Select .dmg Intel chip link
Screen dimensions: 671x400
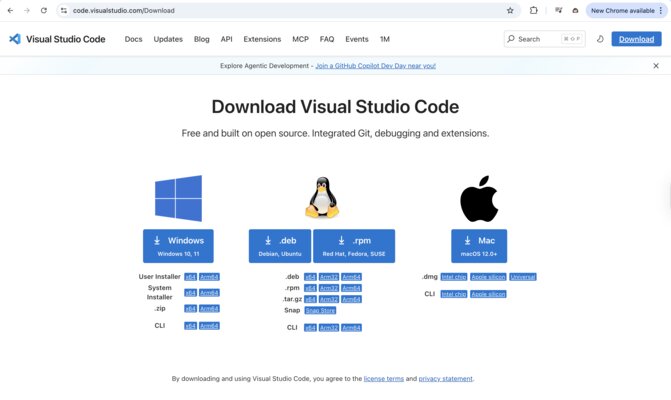tap(454, 277)
